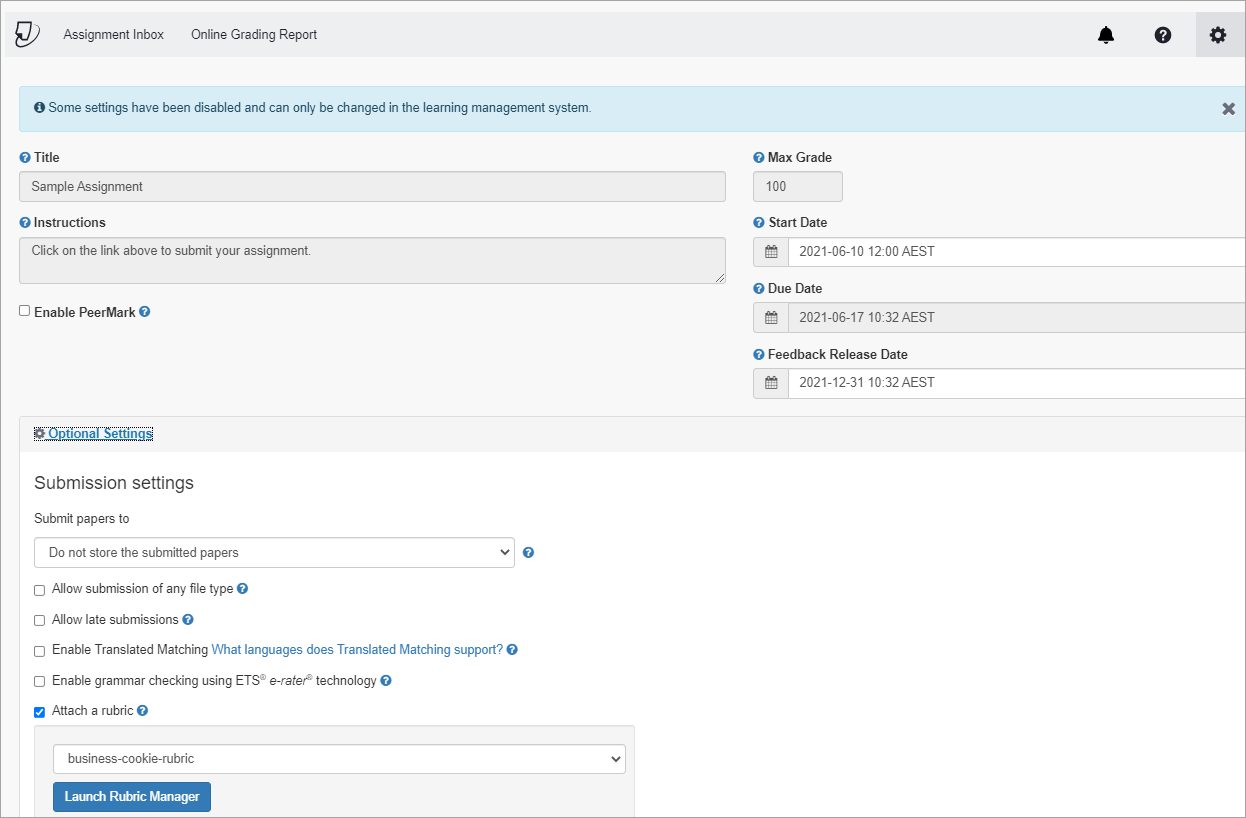Click the Max Grade field
Screen dimensions: 1246x818
(798, 187)
